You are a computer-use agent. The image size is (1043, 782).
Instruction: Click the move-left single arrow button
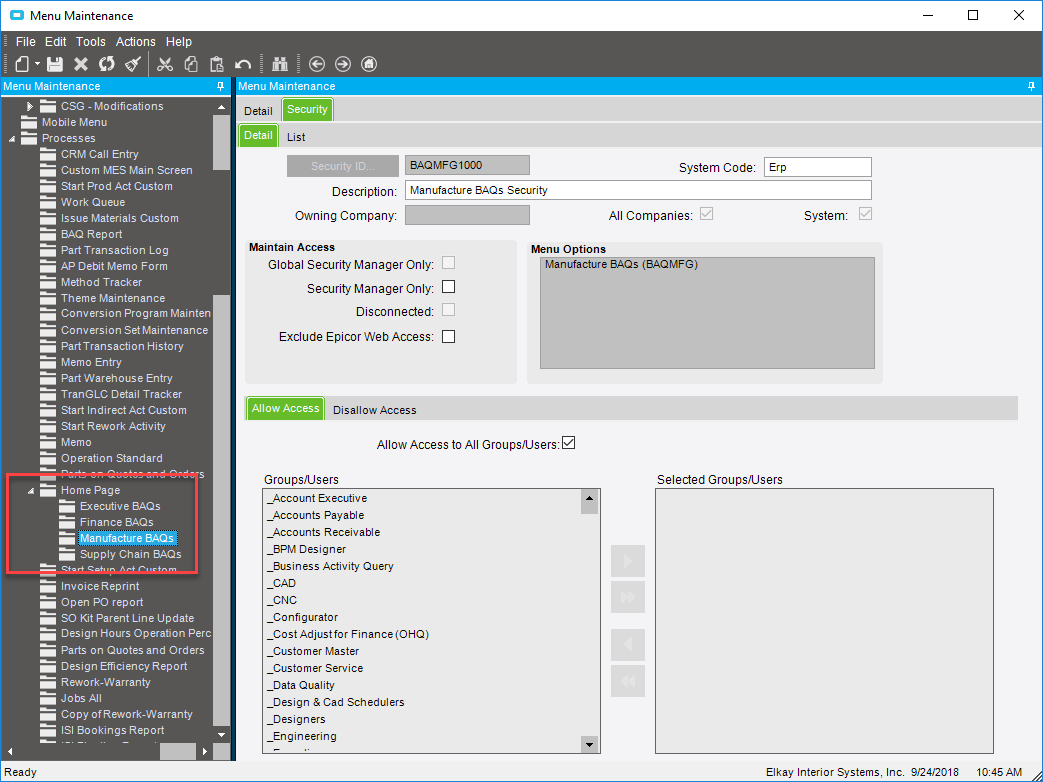[628, 645]
